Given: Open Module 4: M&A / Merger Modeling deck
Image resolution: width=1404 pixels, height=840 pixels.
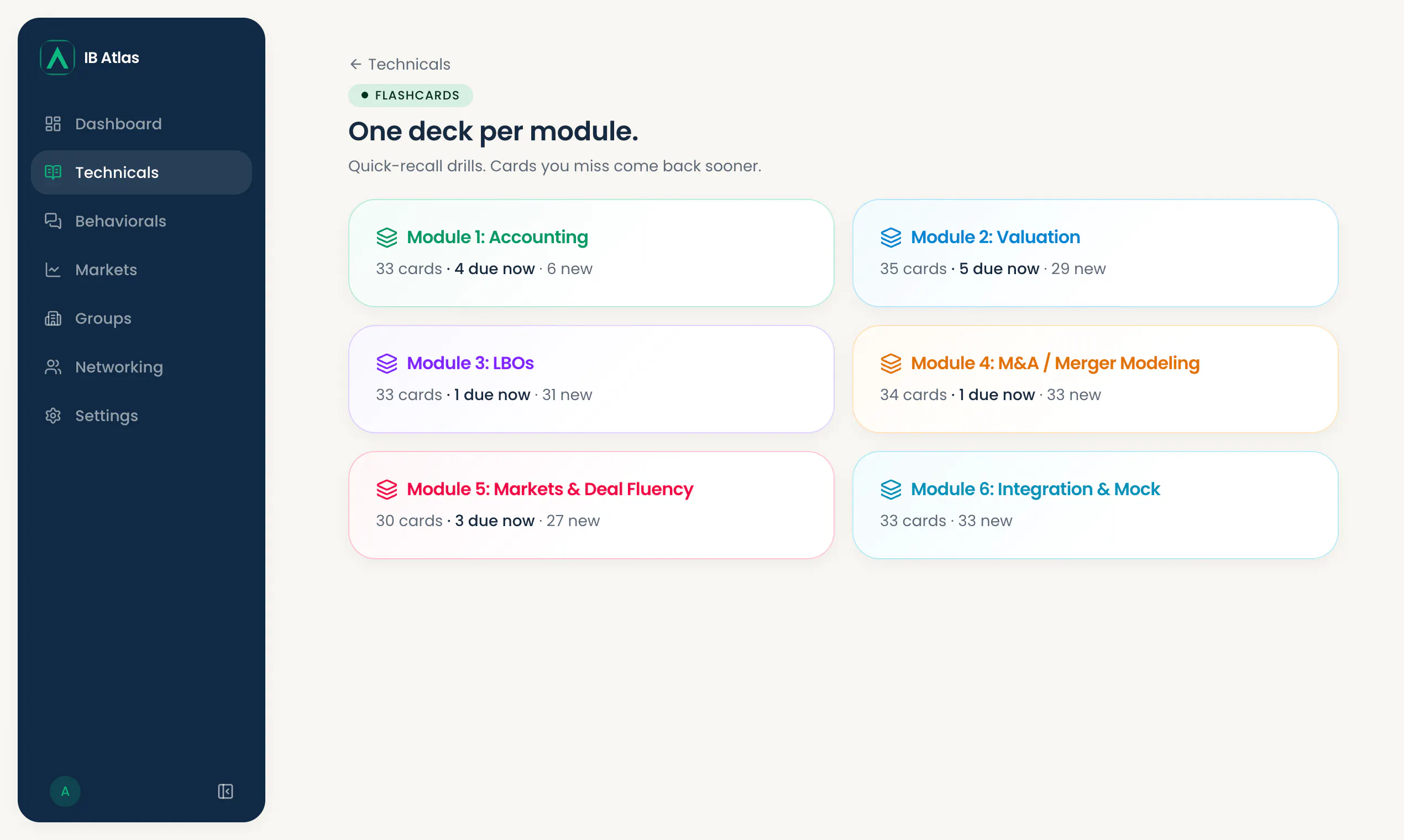Looking at the screenshot, I should click(1095, 379).
